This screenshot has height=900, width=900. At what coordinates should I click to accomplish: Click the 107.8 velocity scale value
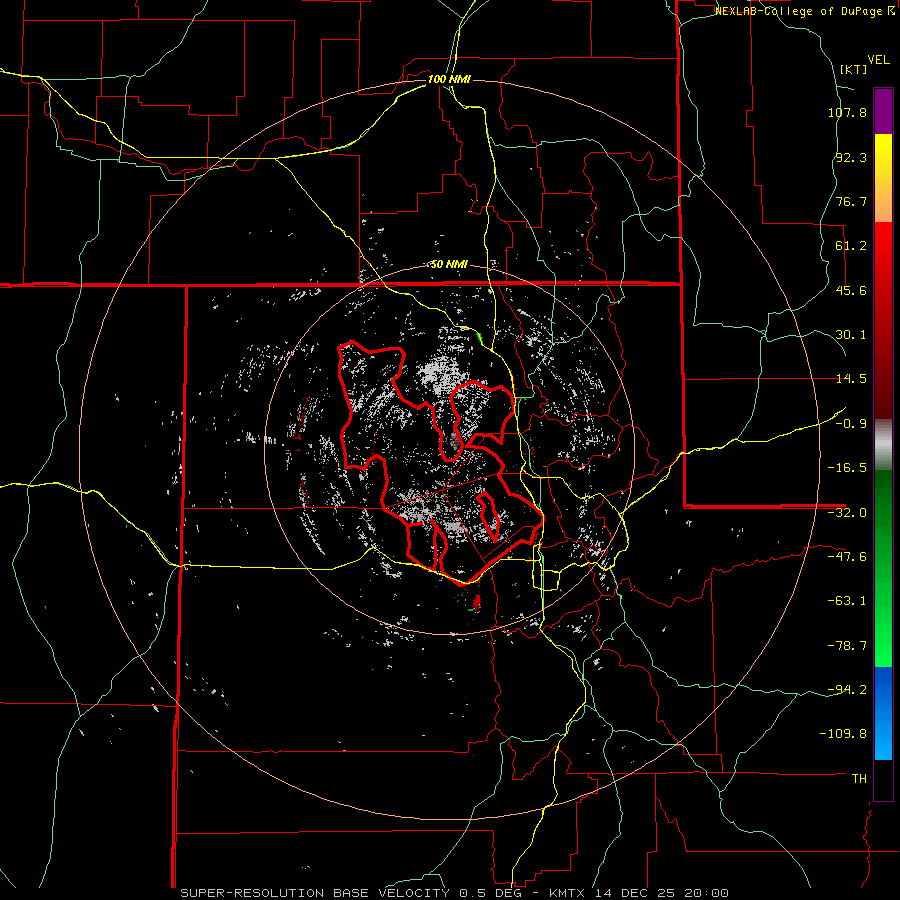[846, 113]
